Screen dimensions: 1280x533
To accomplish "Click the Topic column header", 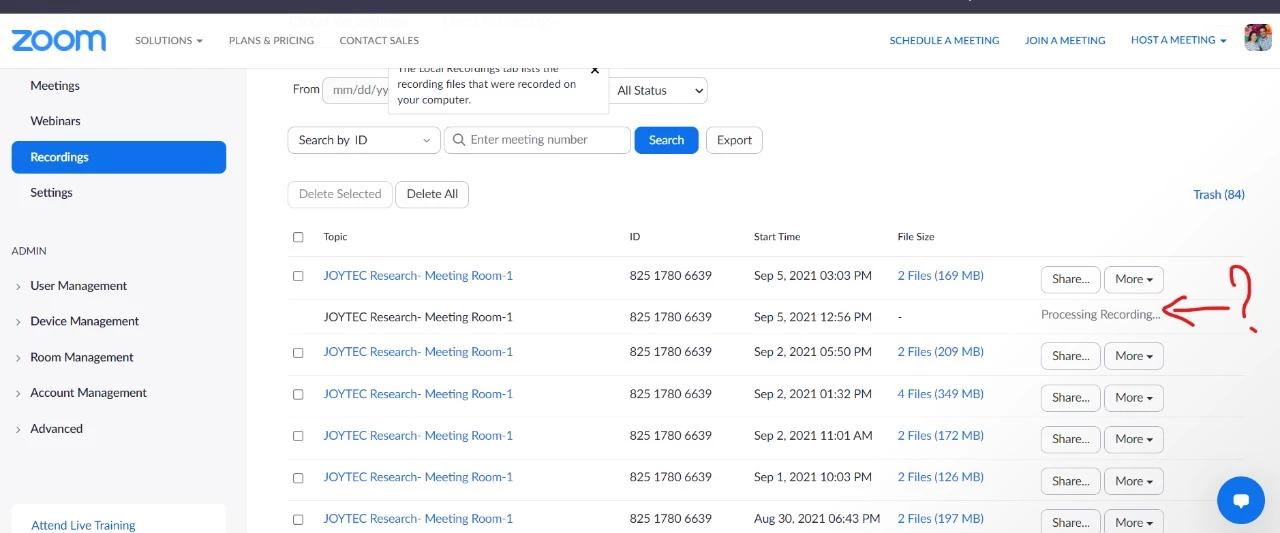I will click(x=335, y=237).
